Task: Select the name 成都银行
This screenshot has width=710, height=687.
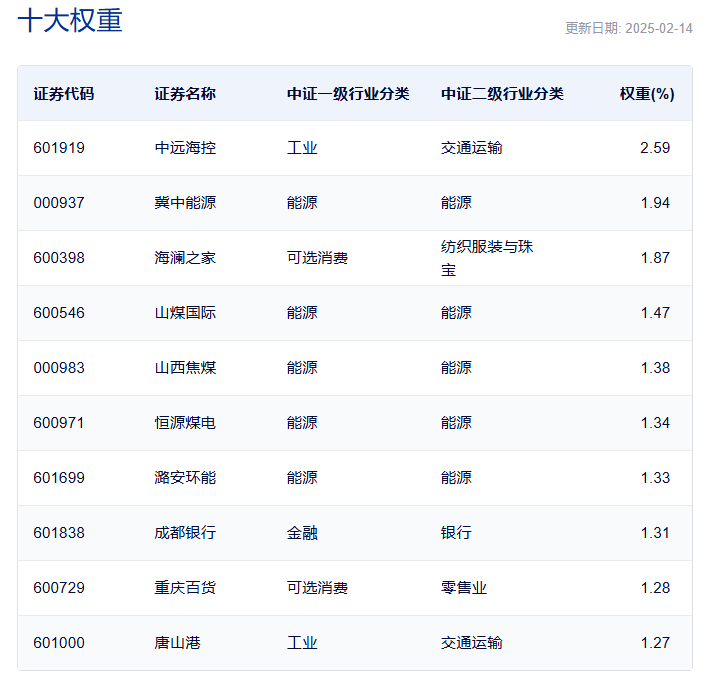Action: pos(185,533)
